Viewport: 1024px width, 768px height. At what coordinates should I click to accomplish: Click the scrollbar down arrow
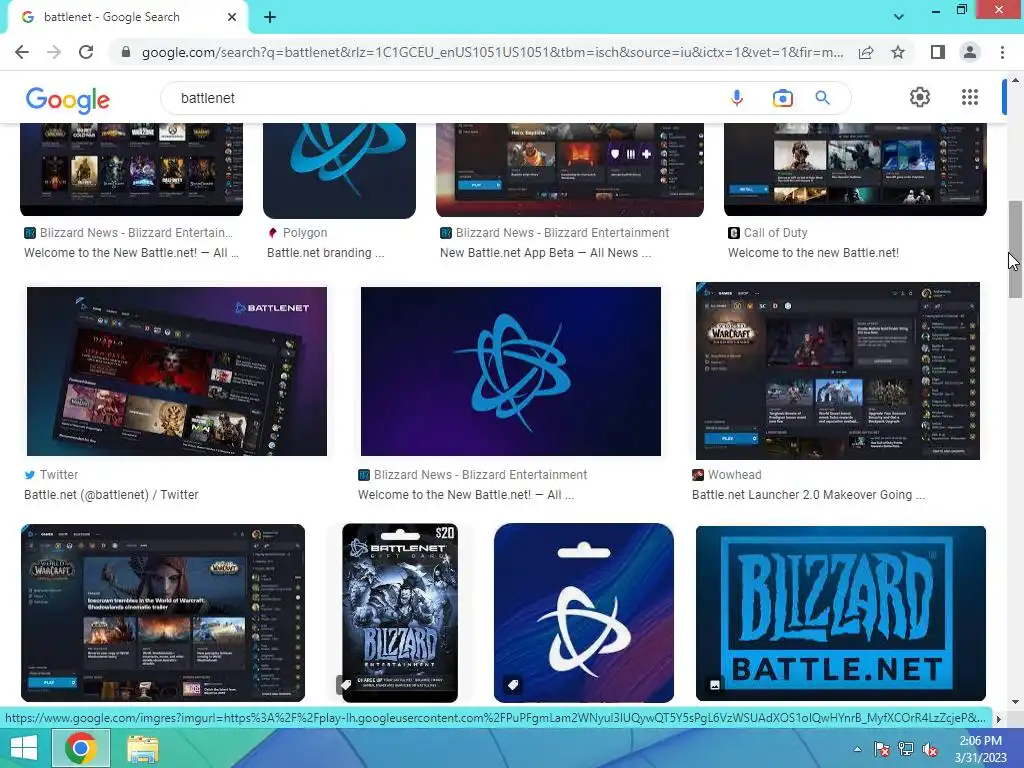(1015, 702)
